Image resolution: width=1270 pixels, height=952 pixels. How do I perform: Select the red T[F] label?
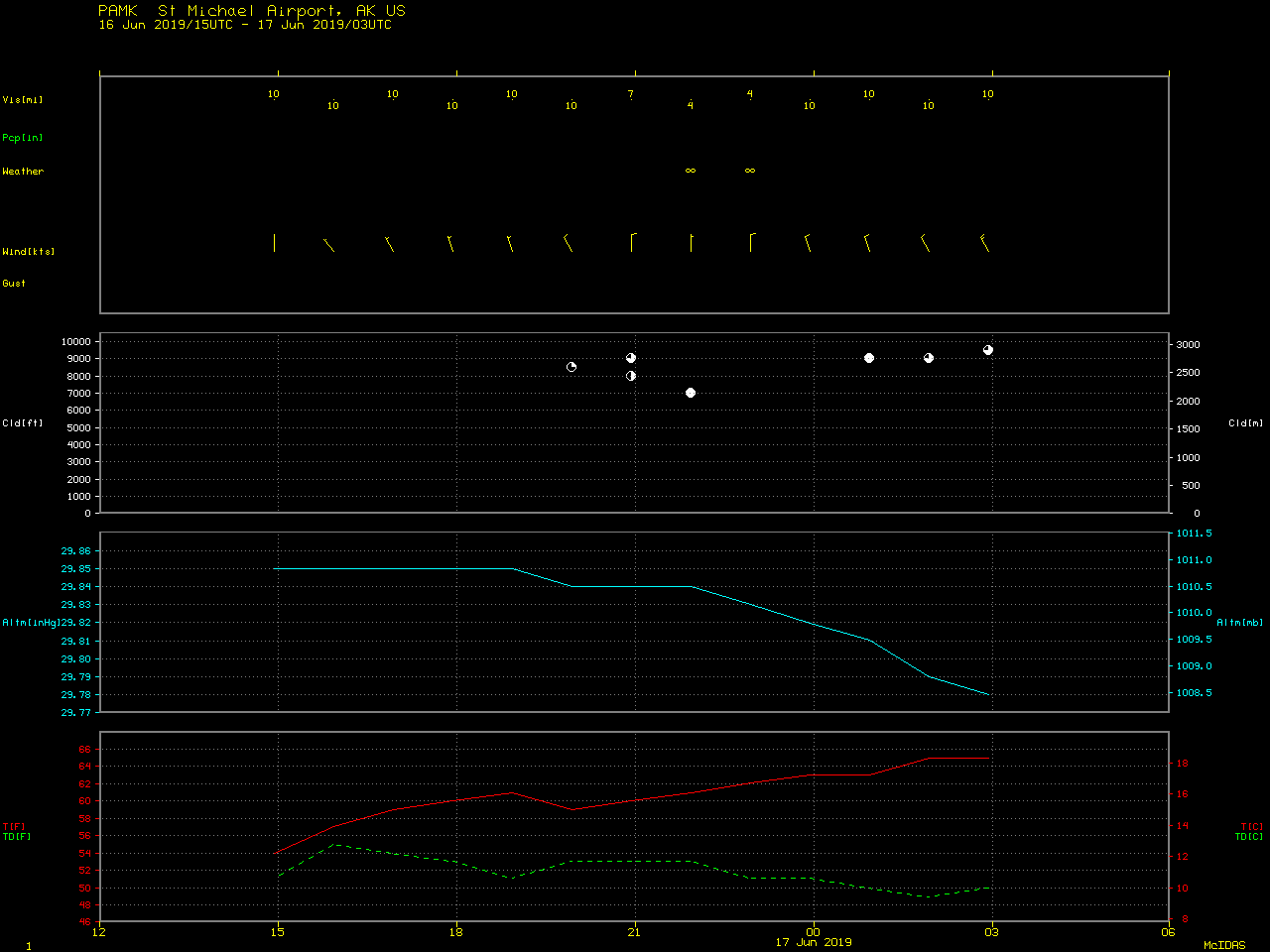click(14, 827)
